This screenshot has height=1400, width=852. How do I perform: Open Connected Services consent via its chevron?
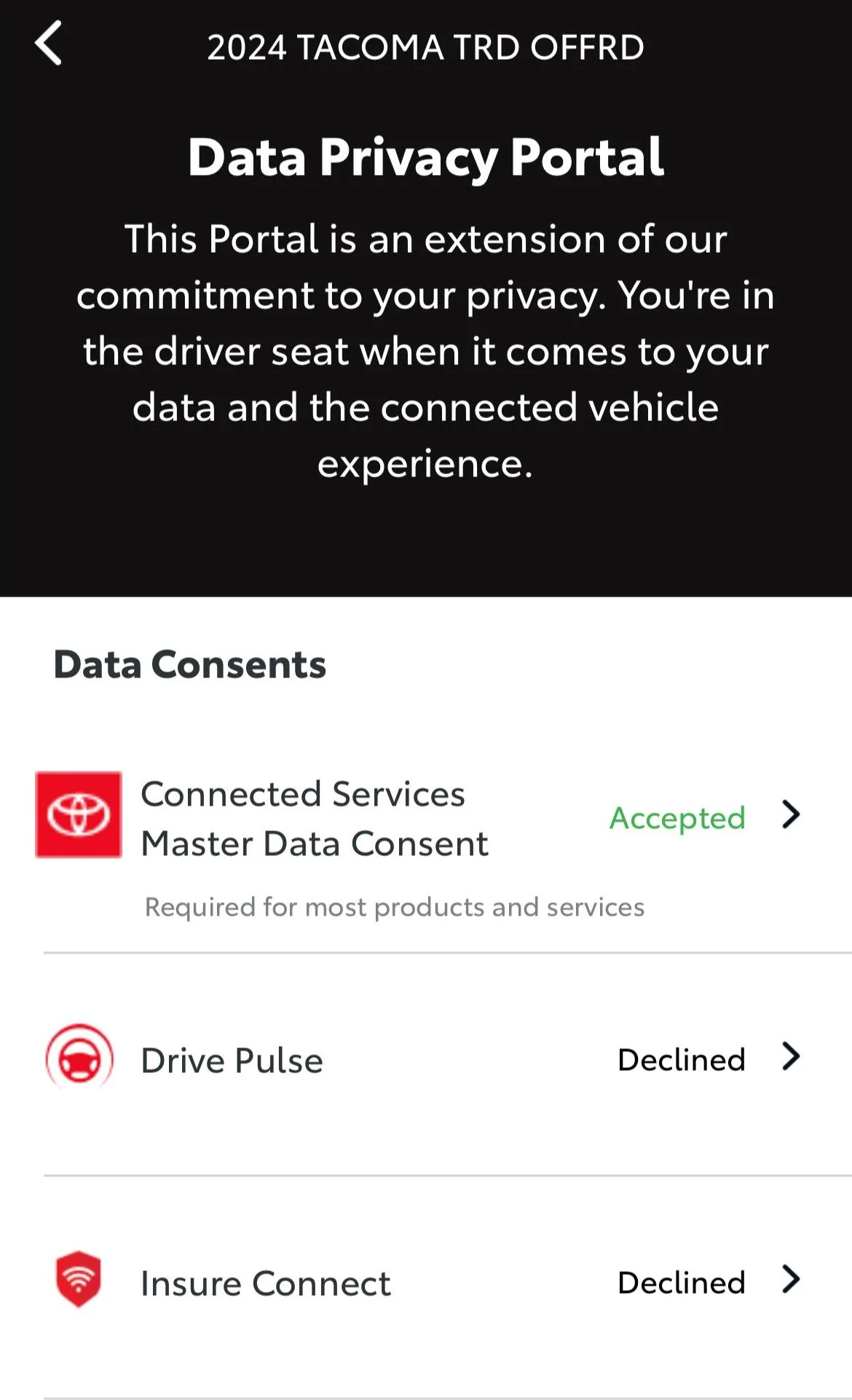(791, 814)
